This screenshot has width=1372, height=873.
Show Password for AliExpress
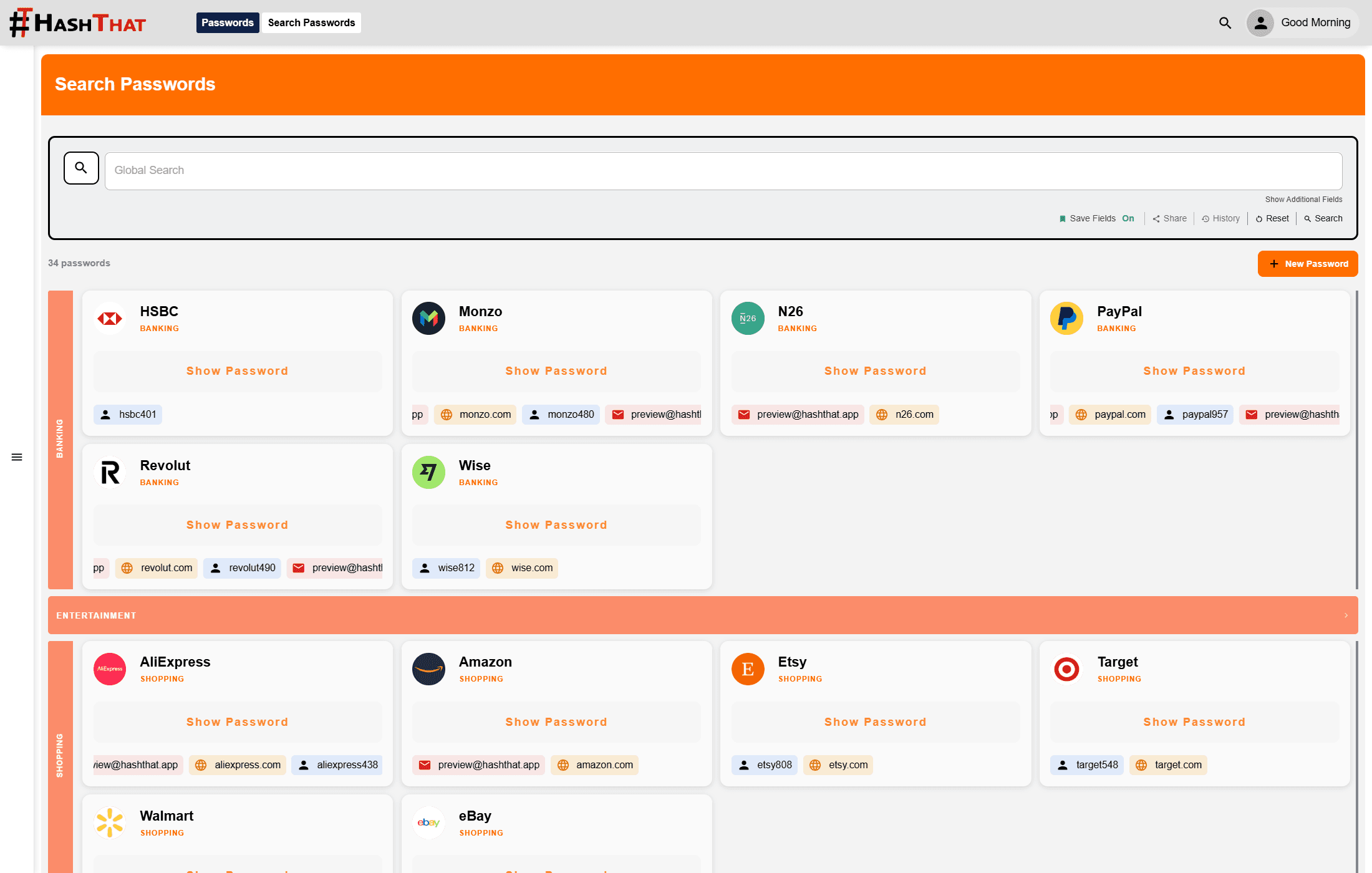238,722
